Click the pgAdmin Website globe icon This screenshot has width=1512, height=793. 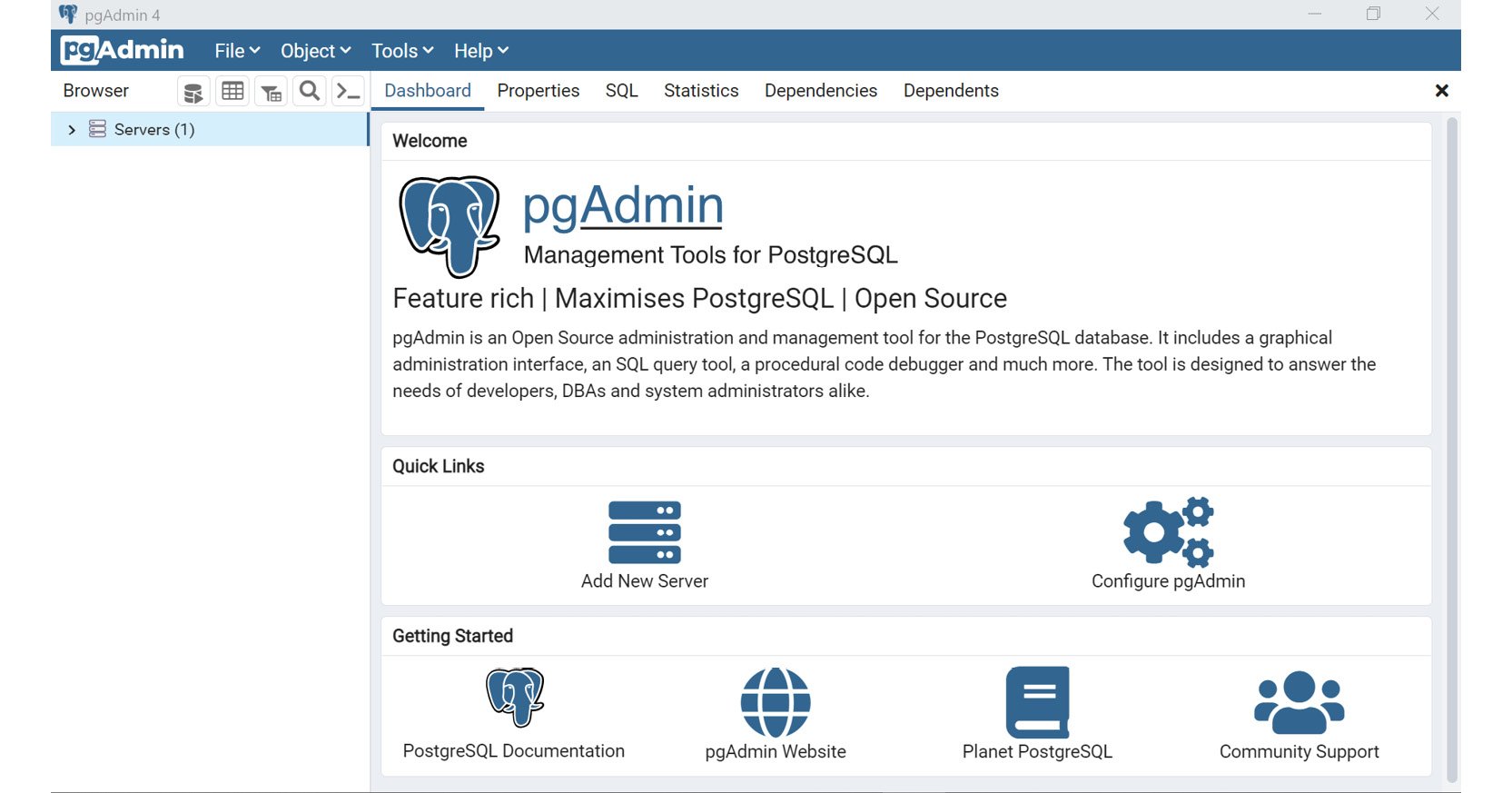776,702
